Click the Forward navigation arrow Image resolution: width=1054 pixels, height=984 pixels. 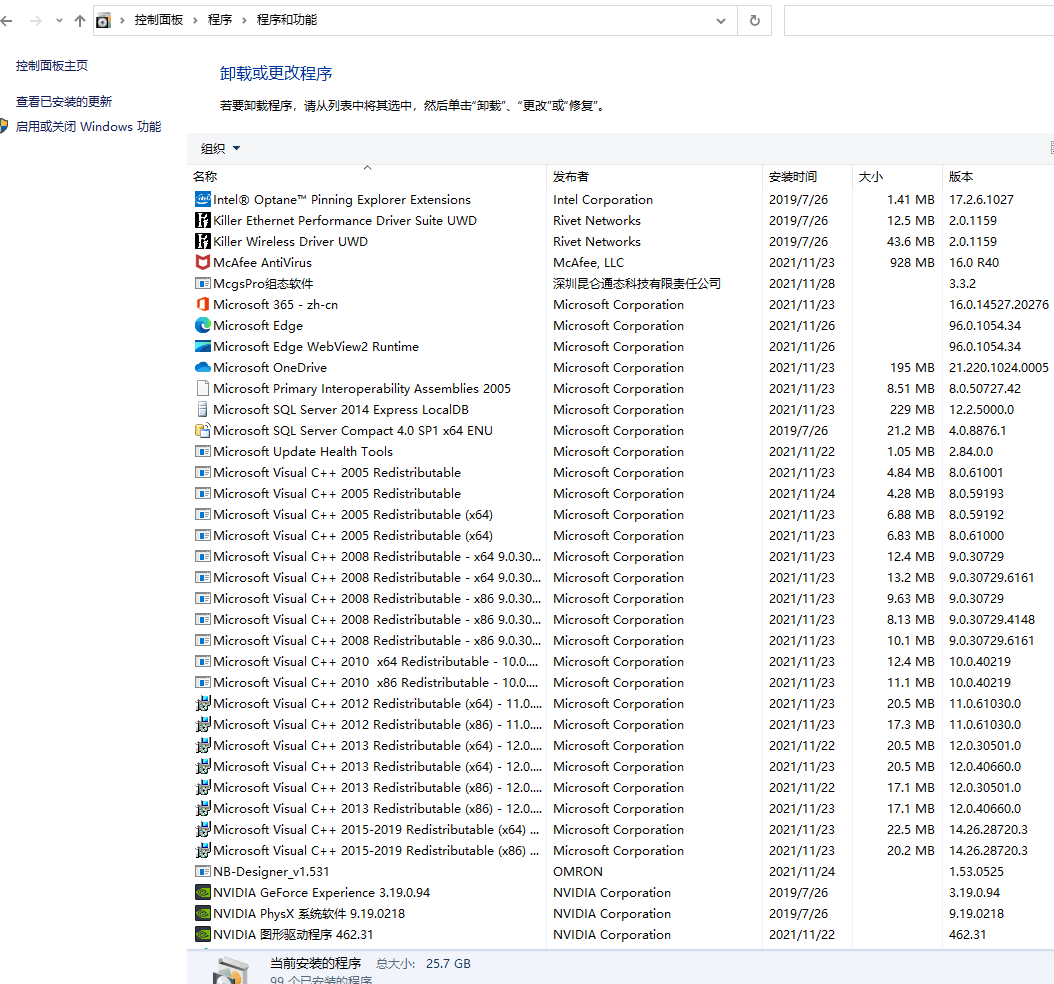(36, 21)
